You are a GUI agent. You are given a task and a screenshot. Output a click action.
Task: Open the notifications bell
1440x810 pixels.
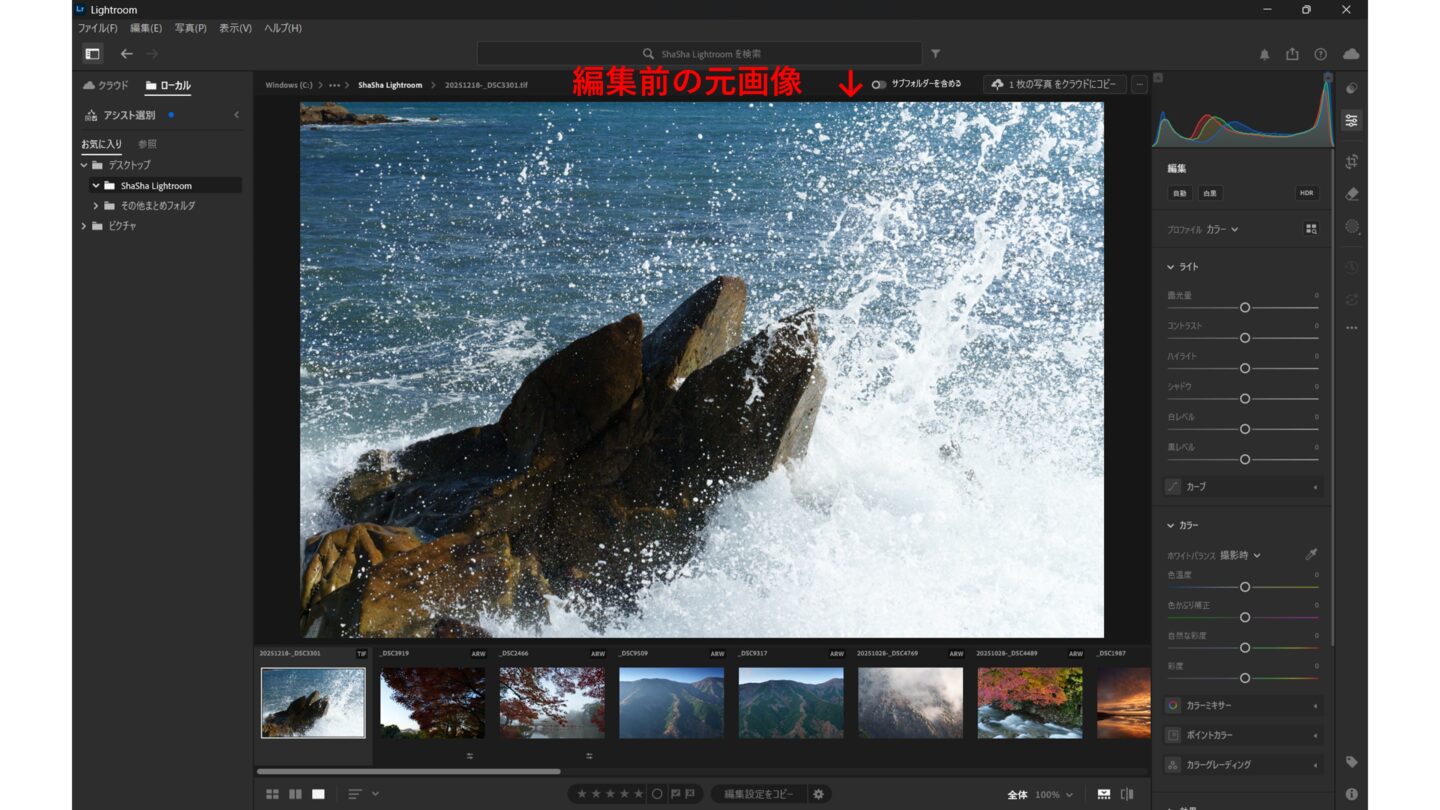(1264, 54)
